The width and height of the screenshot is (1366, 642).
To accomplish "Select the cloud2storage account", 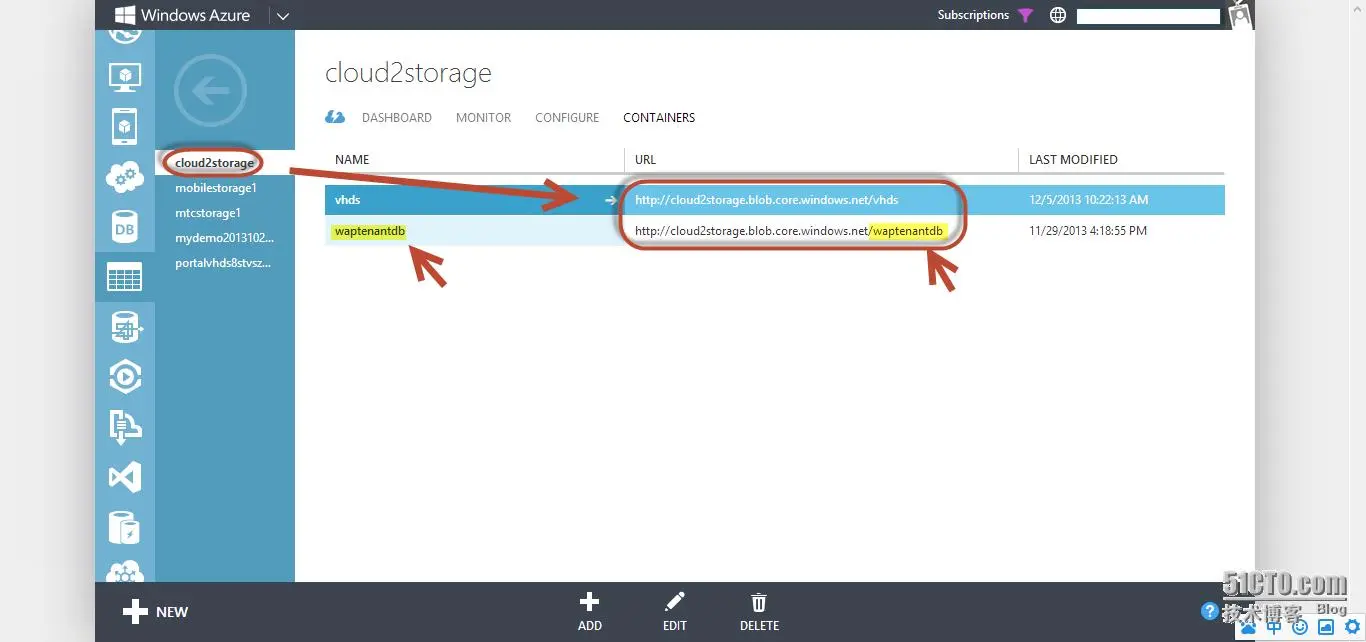I will [214, 162].
